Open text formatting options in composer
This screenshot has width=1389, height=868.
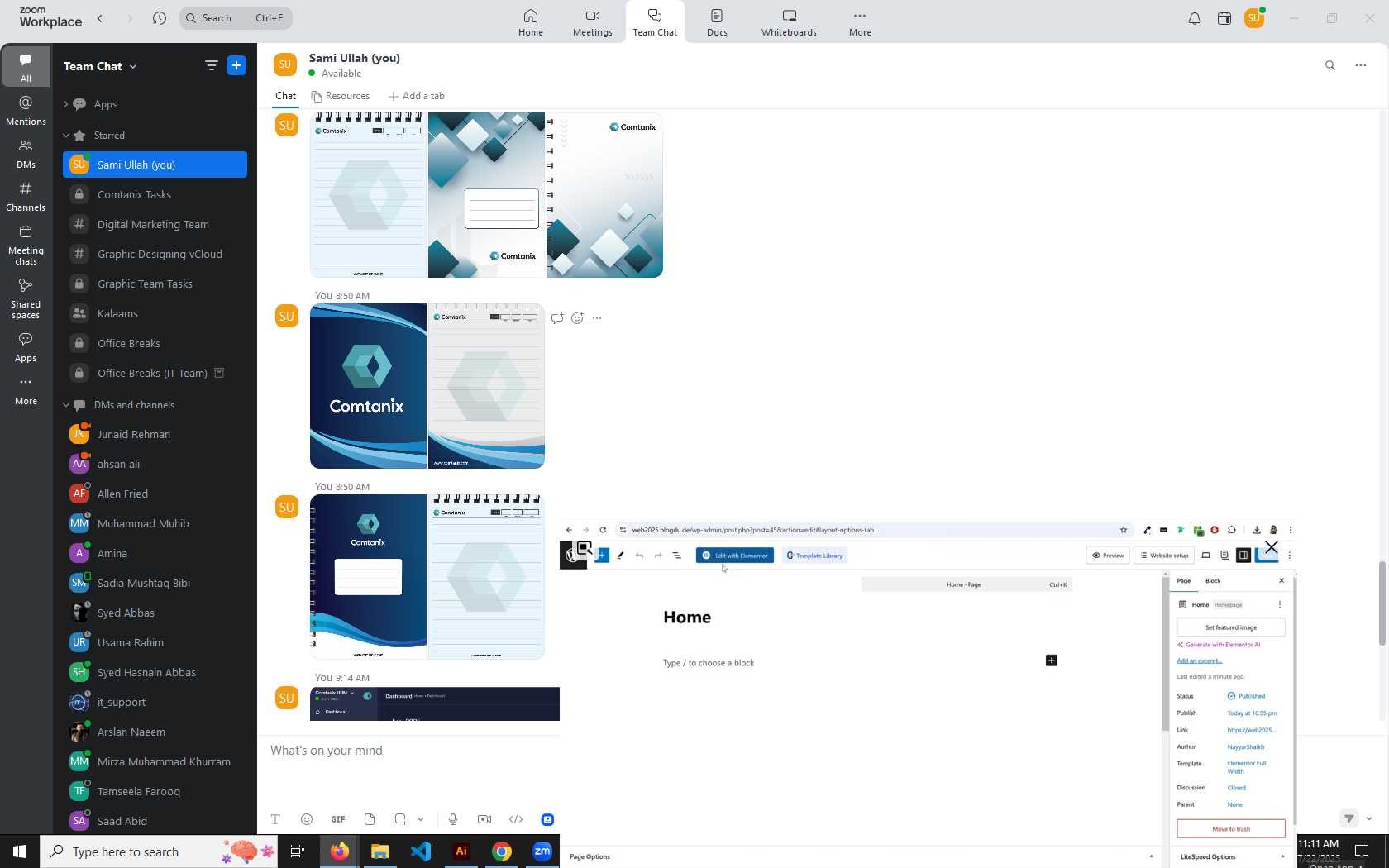click(x=275, y=819)
